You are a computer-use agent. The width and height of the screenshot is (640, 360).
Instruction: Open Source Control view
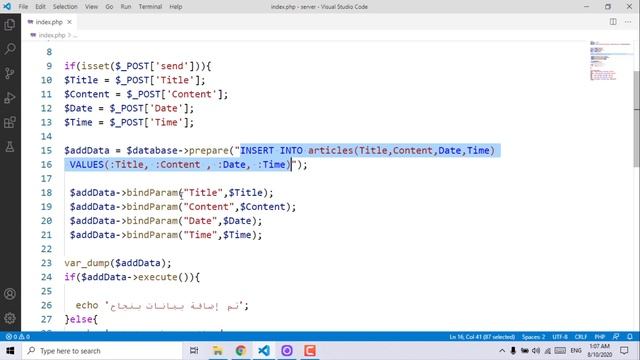coord(10,73)
